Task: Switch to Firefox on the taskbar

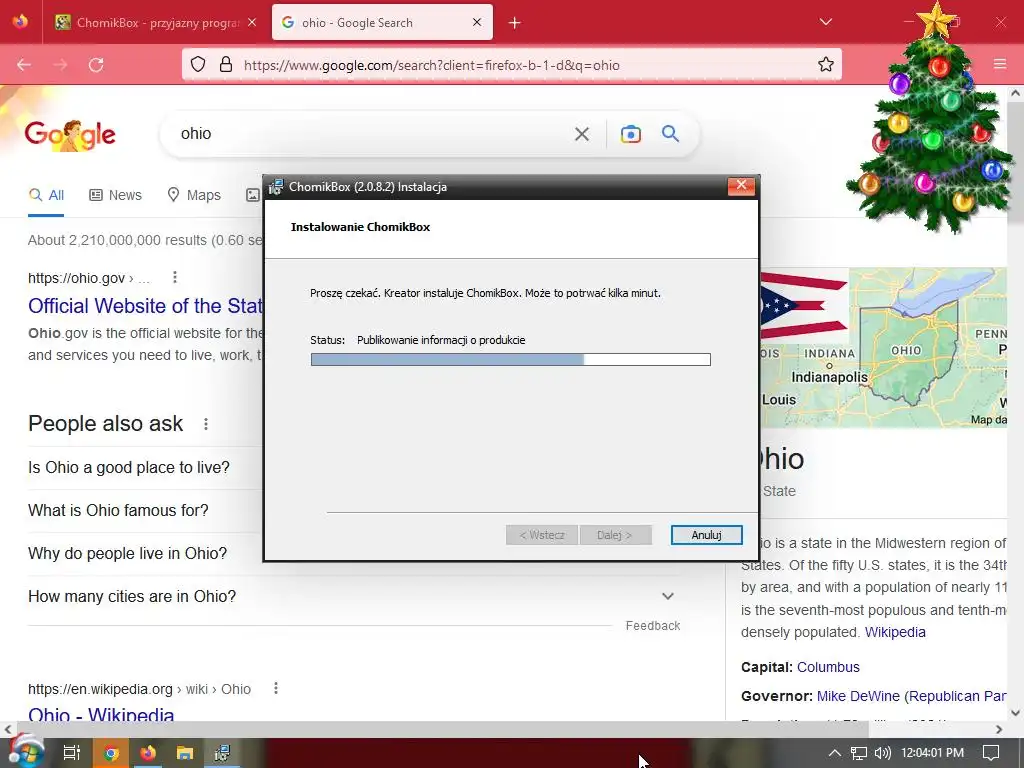Action: (x=148, y=753)
